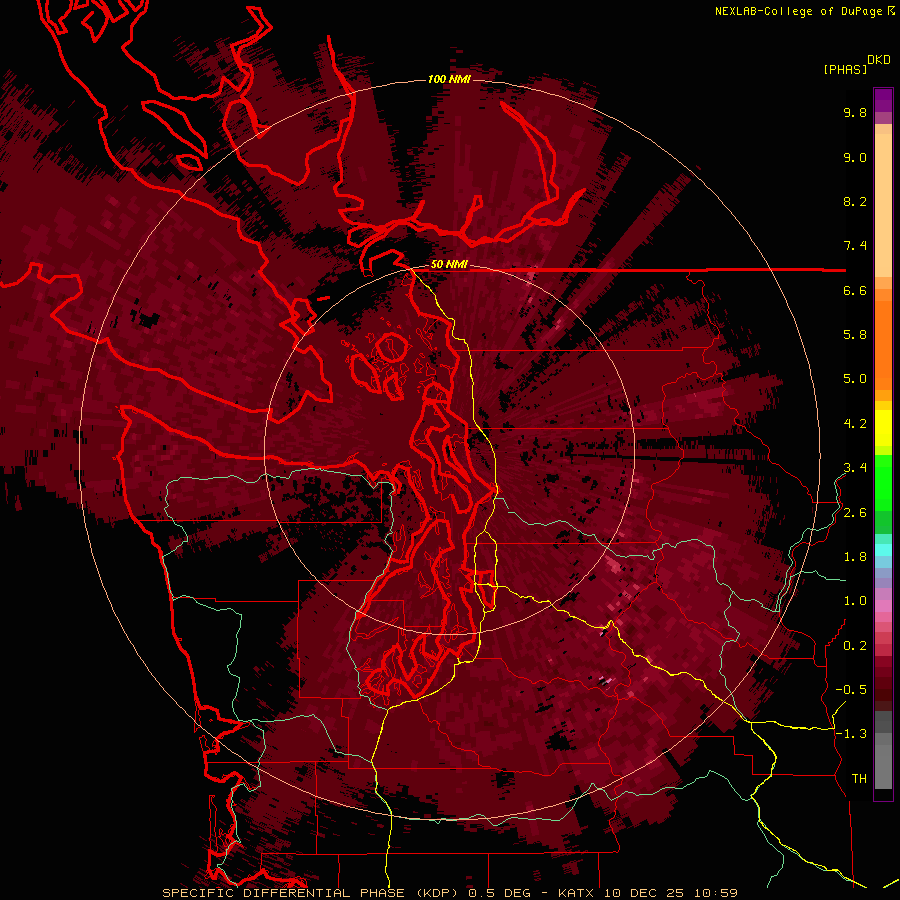Click the 9.0 scale value
The height and width of the screenshot is (900, 900).
click(855, 157)
